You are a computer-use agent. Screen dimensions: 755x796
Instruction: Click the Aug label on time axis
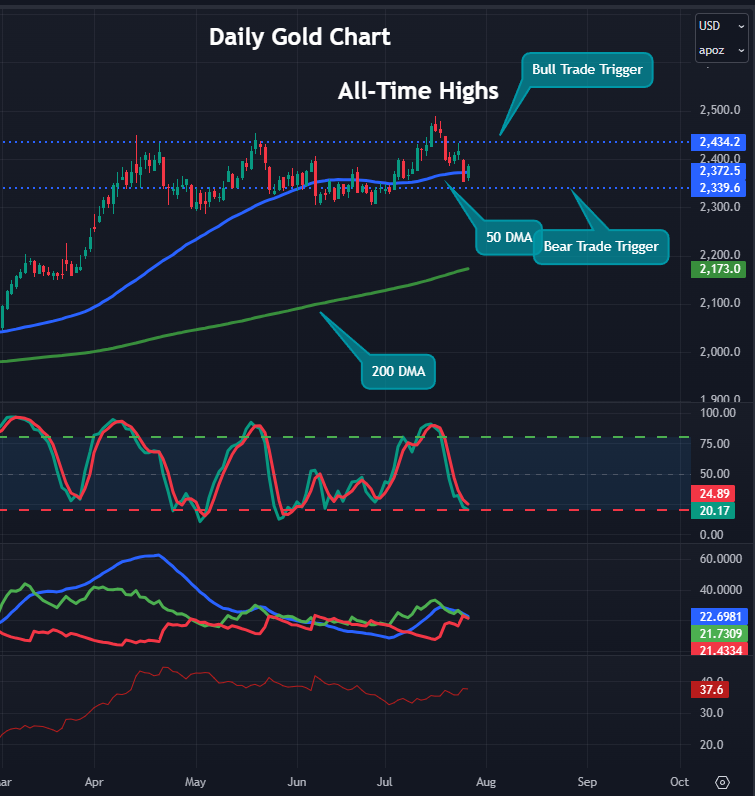(x=484, y=780)
